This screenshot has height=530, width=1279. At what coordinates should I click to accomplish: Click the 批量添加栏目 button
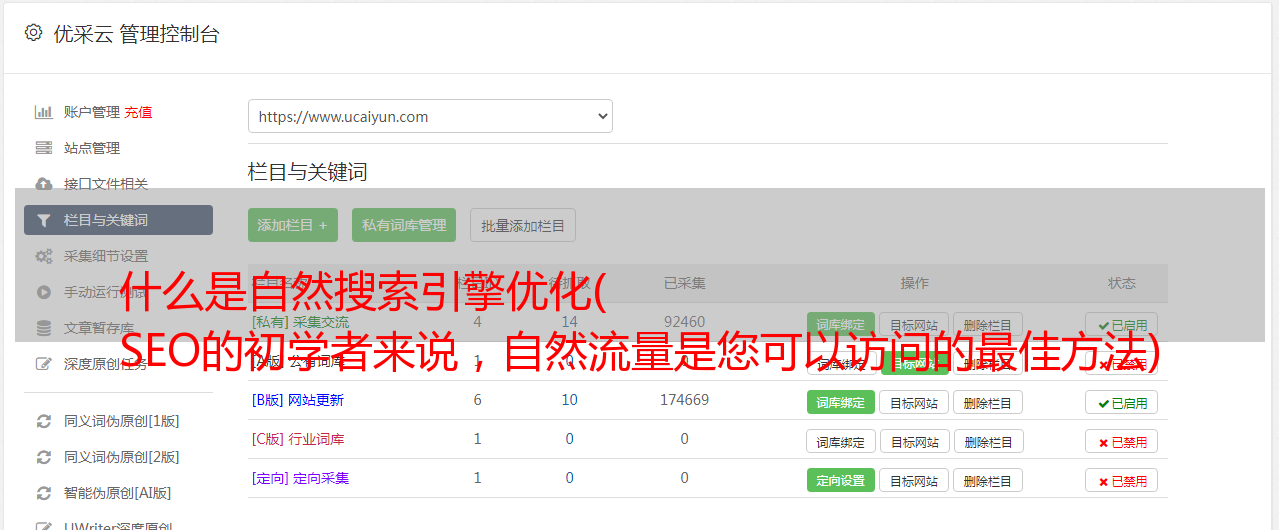click(523, 225)
